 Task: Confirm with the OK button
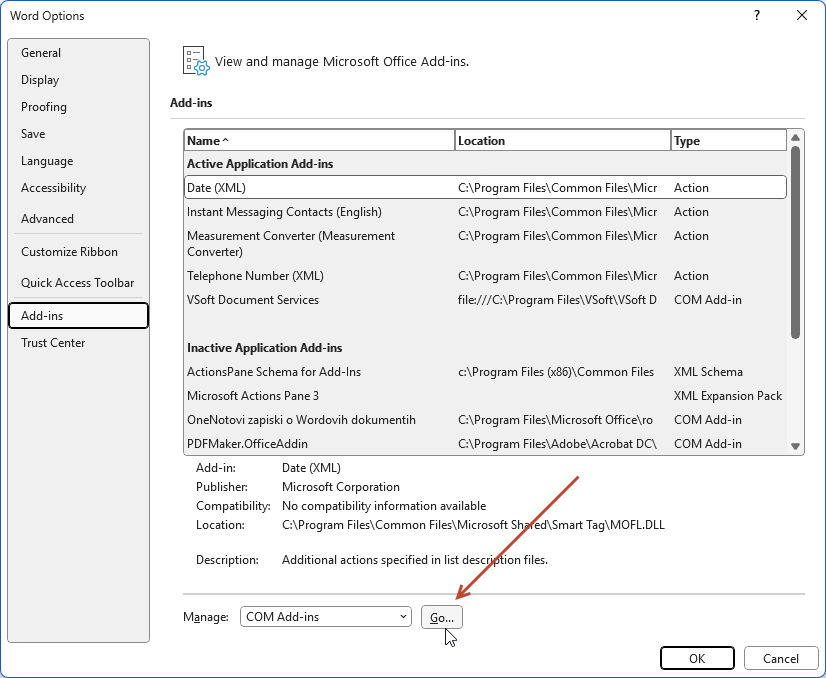(x=697, y=659)
